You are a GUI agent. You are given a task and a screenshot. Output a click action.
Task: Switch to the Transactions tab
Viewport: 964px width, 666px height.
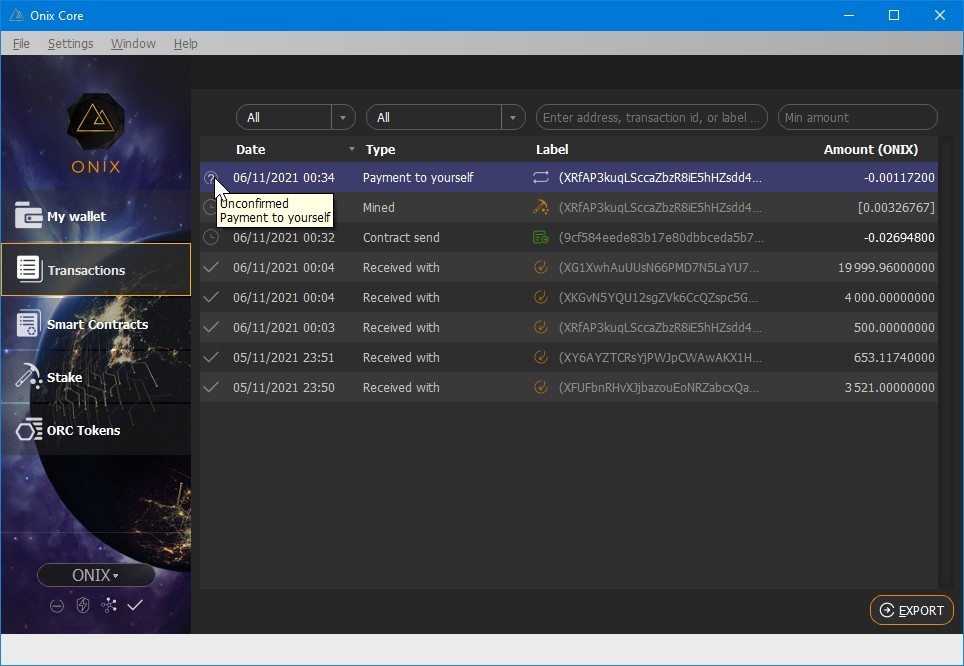[x=96, y=270]
